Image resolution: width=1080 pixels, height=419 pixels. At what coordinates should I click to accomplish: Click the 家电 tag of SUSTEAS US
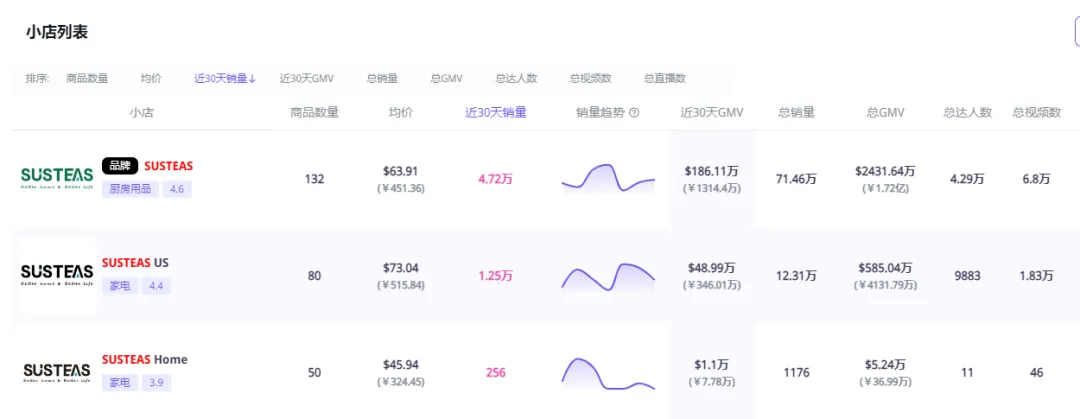pyautogui.click(x=120, y=285)
